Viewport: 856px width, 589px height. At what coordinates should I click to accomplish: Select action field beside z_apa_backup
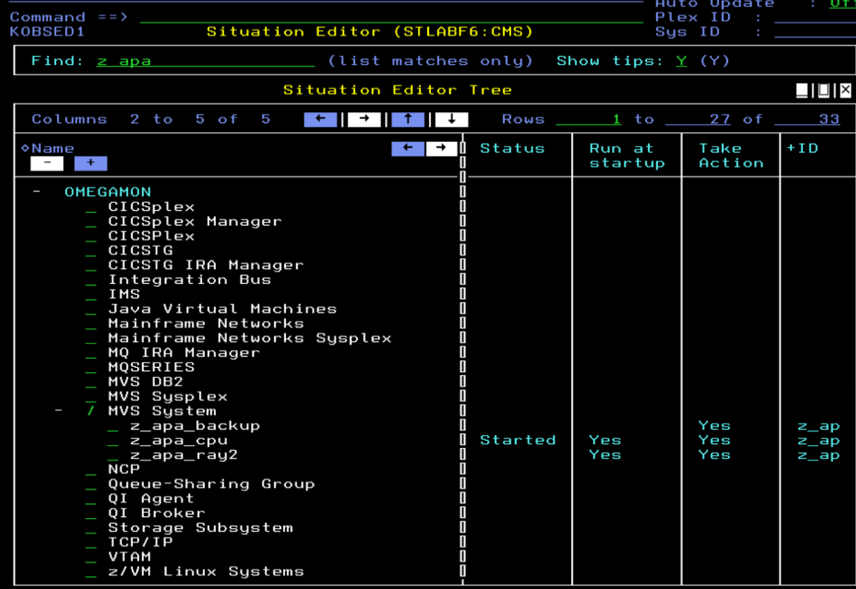[x=112, y=426]
